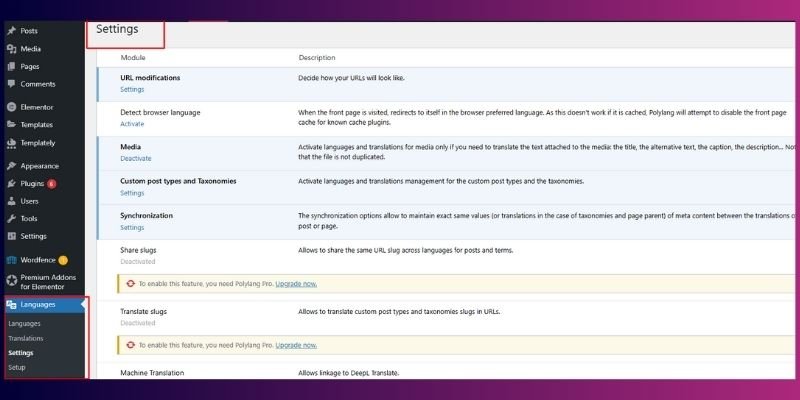Click the Synchronization module title

coord(146,216)
